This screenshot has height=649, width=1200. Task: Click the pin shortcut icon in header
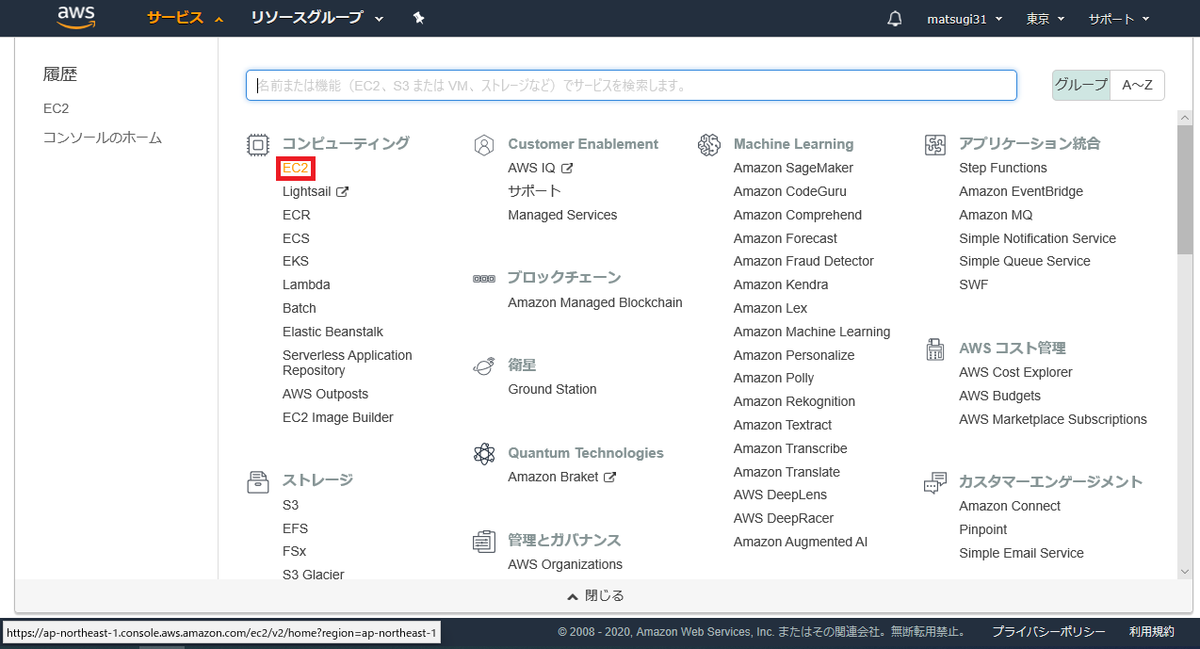tap(419, 18)
